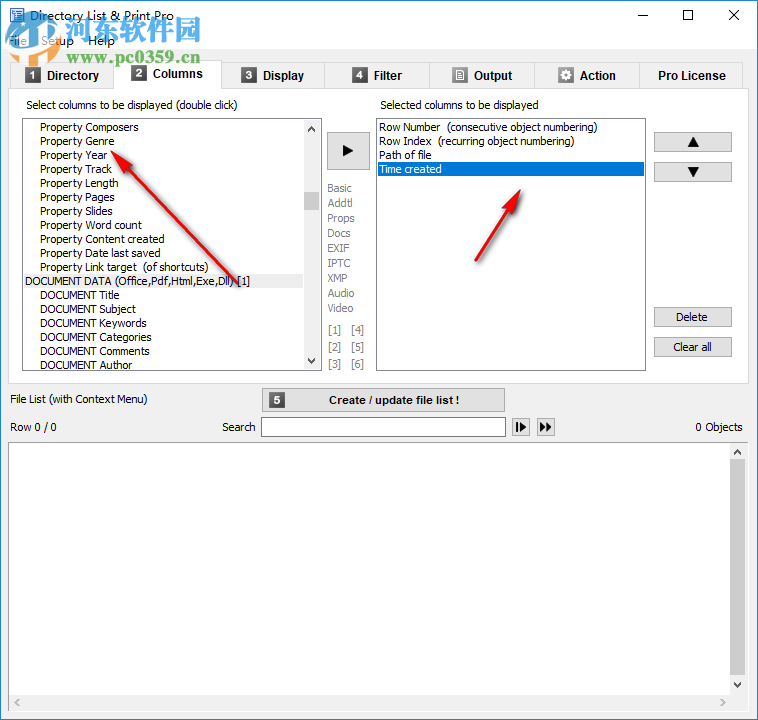Select 'DOCUMENT Subject' item
This screenshot has height=720, width=758.
(87, 309)
